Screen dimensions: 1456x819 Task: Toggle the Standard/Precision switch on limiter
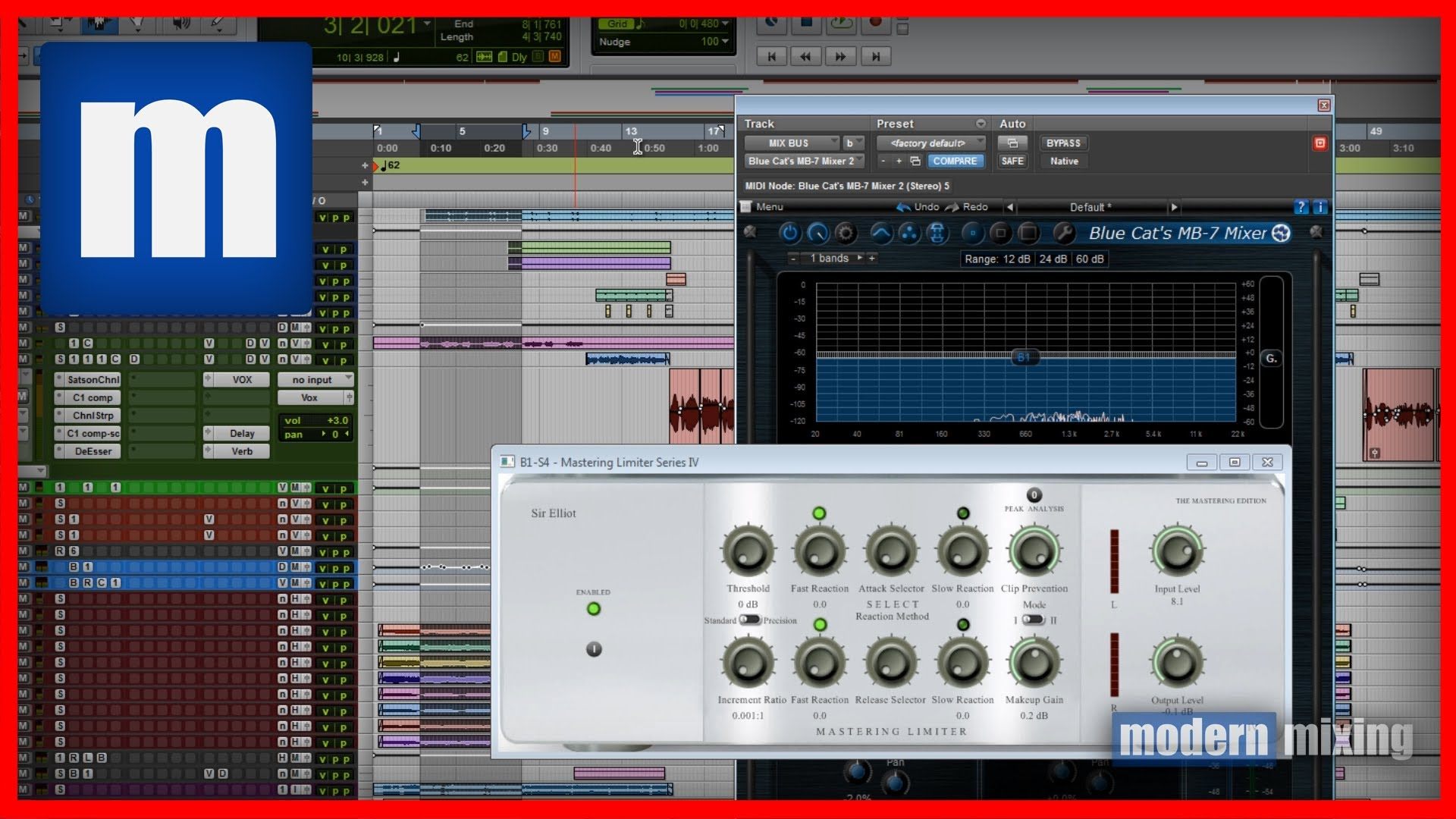pos(749,620)
